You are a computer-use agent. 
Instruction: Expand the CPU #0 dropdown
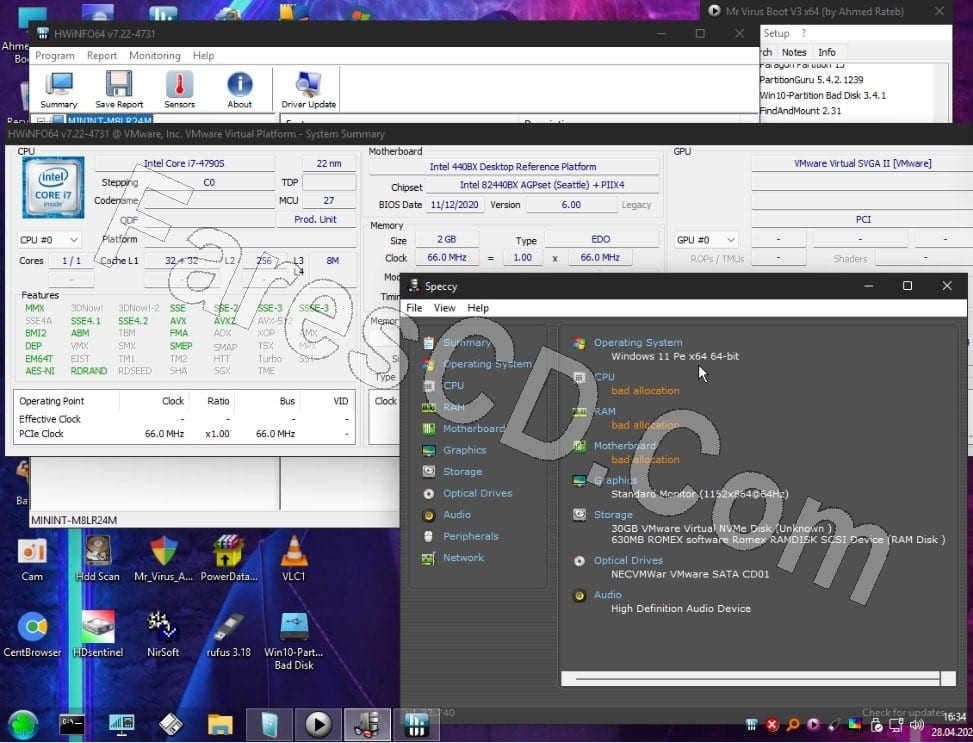tap(49, 240)
